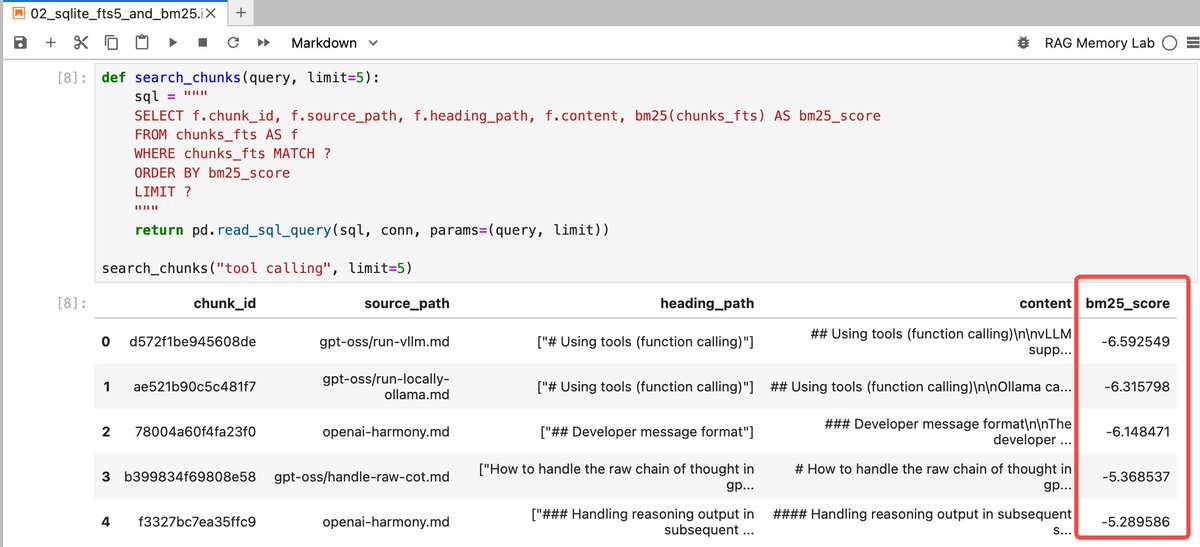
Task: Run the selected cell with play icon
Action: (173, 43)
